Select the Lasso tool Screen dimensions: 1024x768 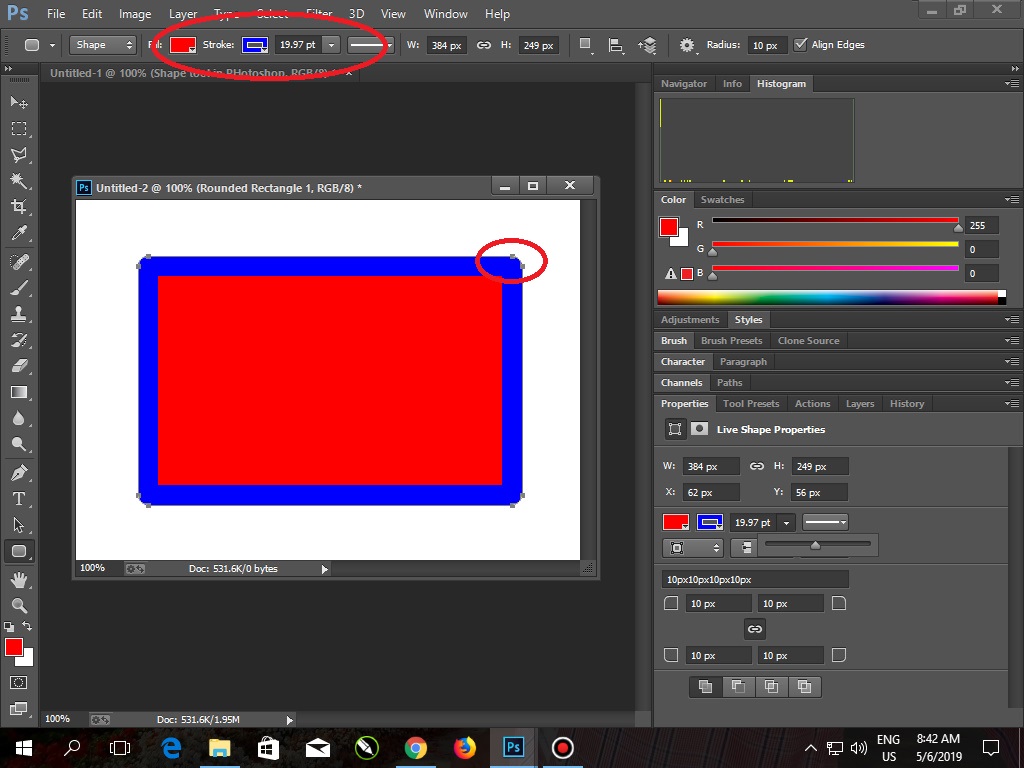pyautogui.click(x=18, y=154)
